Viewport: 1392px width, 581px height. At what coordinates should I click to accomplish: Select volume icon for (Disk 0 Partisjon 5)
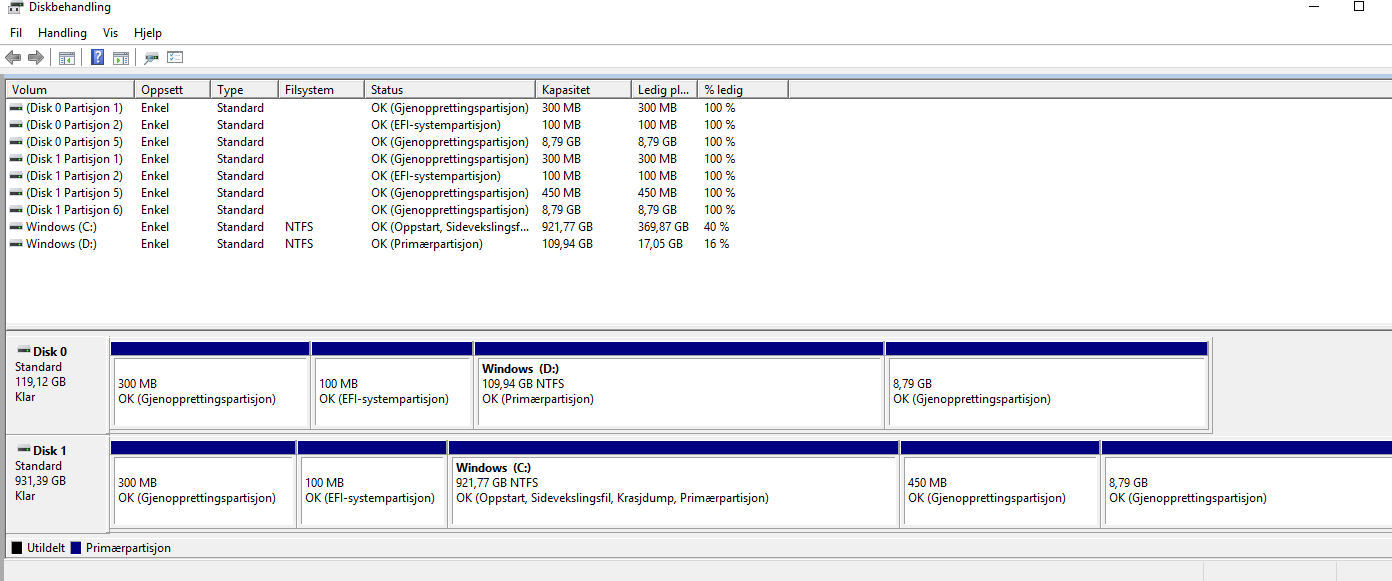[16, 142]
